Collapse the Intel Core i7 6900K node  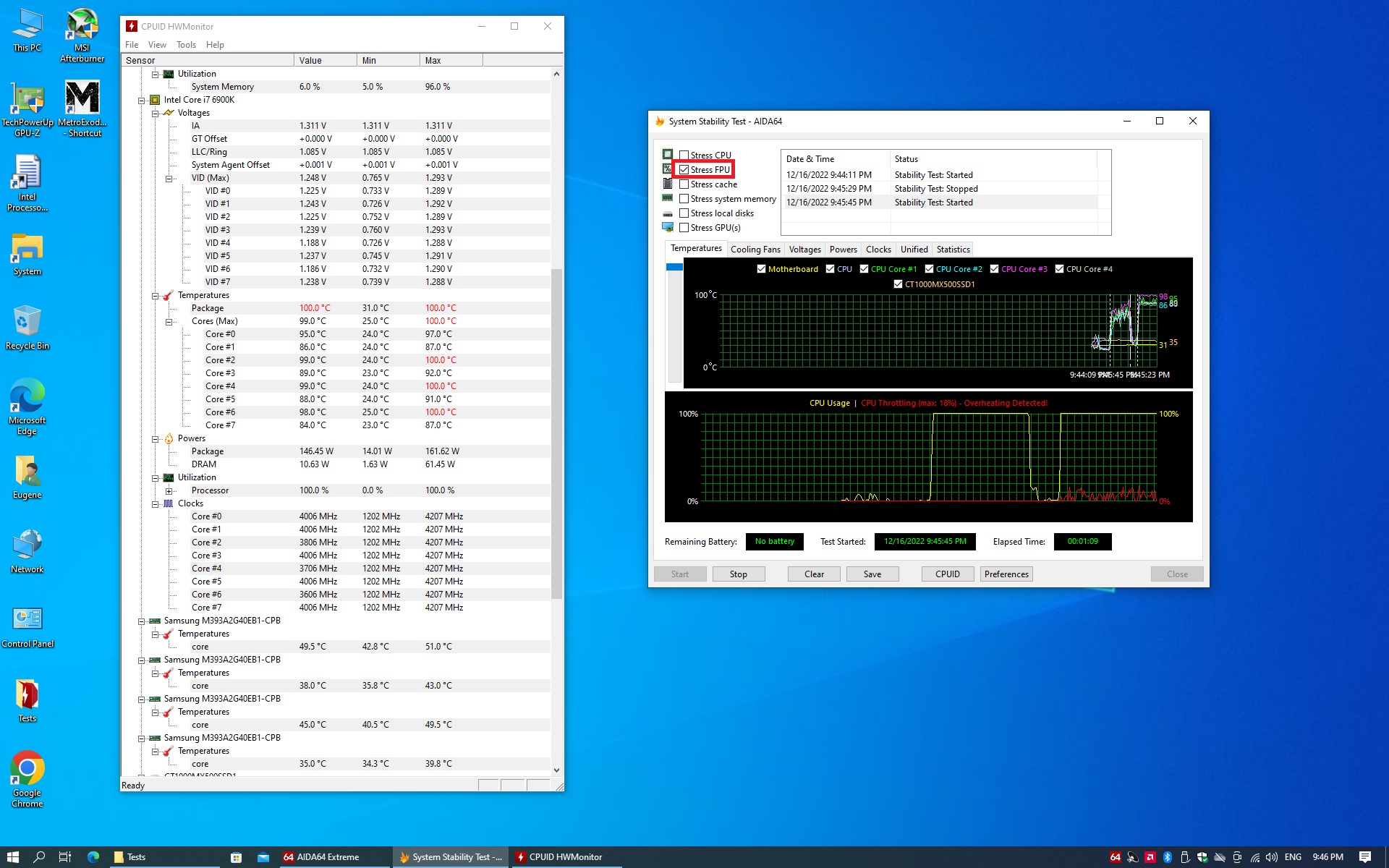(x=142, y=101)
